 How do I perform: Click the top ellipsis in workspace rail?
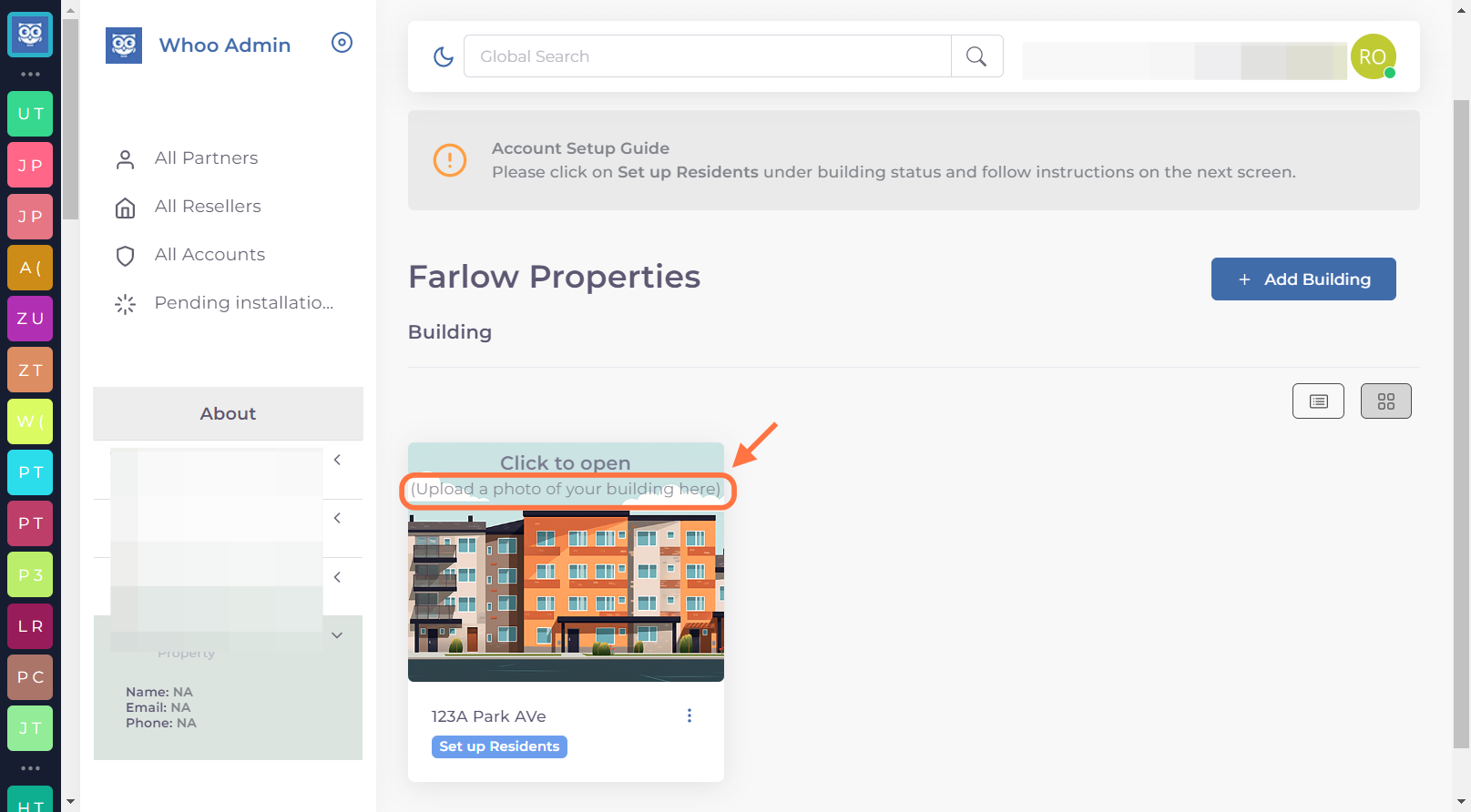pos(30,74)
